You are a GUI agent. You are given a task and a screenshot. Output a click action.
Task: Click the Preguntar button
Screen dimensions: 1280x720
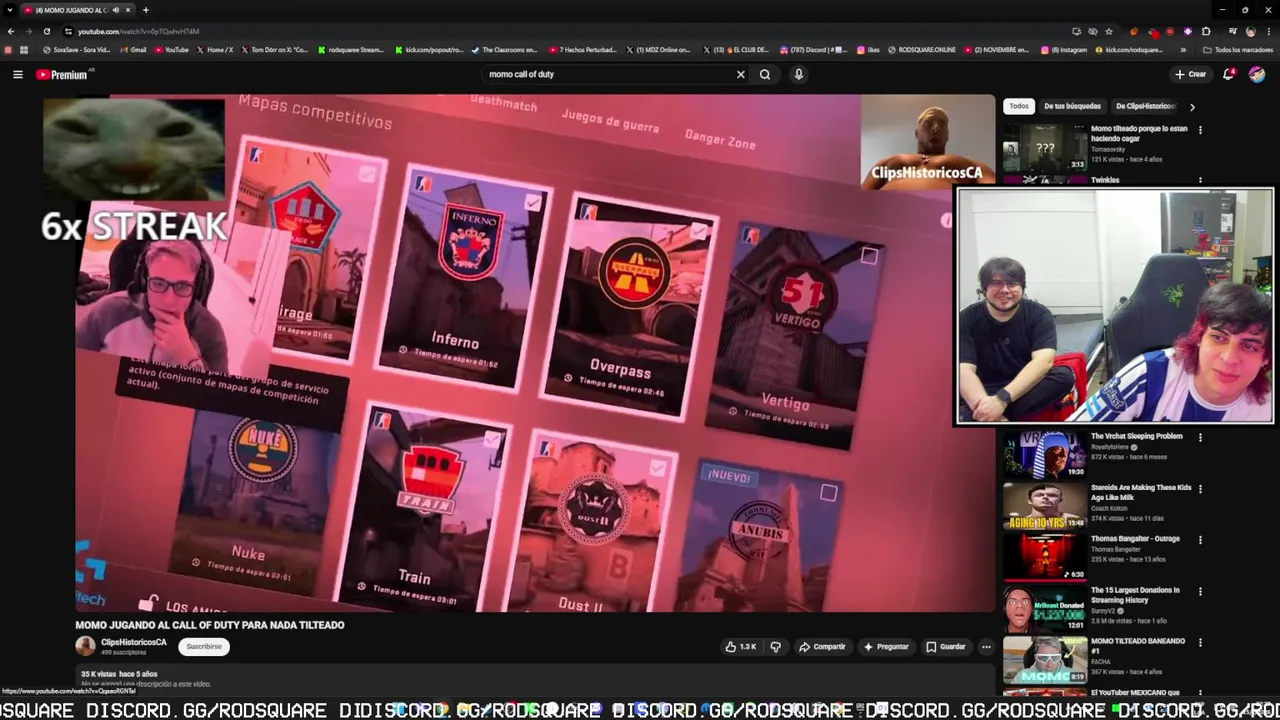pyautogui.click(x=886, y=647)
